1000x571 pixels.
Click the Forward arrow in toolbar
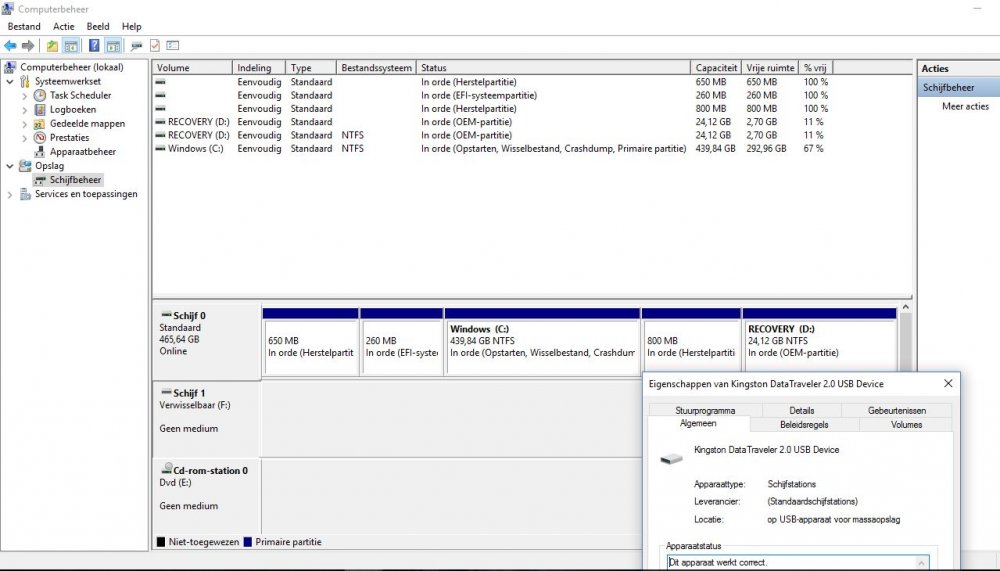[28, 46]
